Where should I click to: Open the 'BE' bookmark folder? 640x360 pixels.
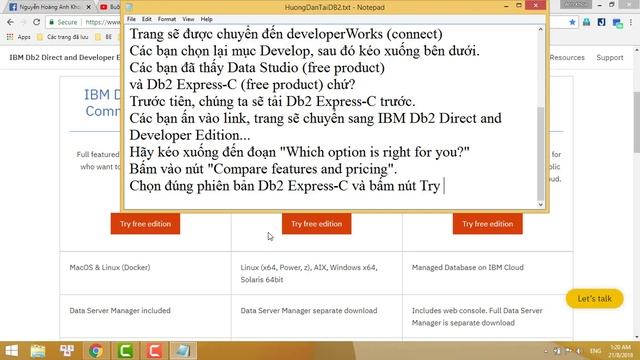[104, 37]
